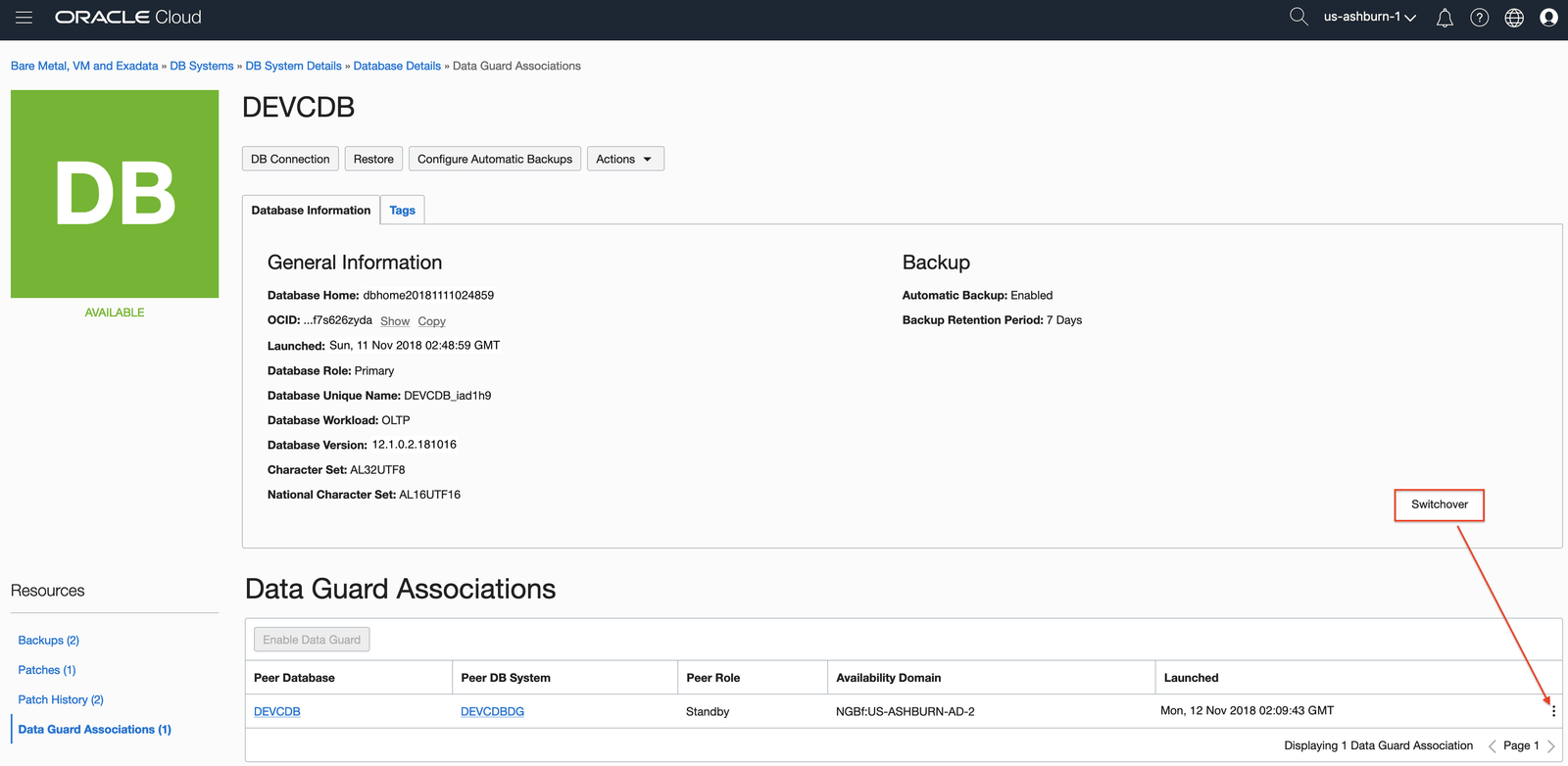Open the DEVCDBDG peer DB system link
This screenshot has height=766, width=1568.
(x=492, y=712)
